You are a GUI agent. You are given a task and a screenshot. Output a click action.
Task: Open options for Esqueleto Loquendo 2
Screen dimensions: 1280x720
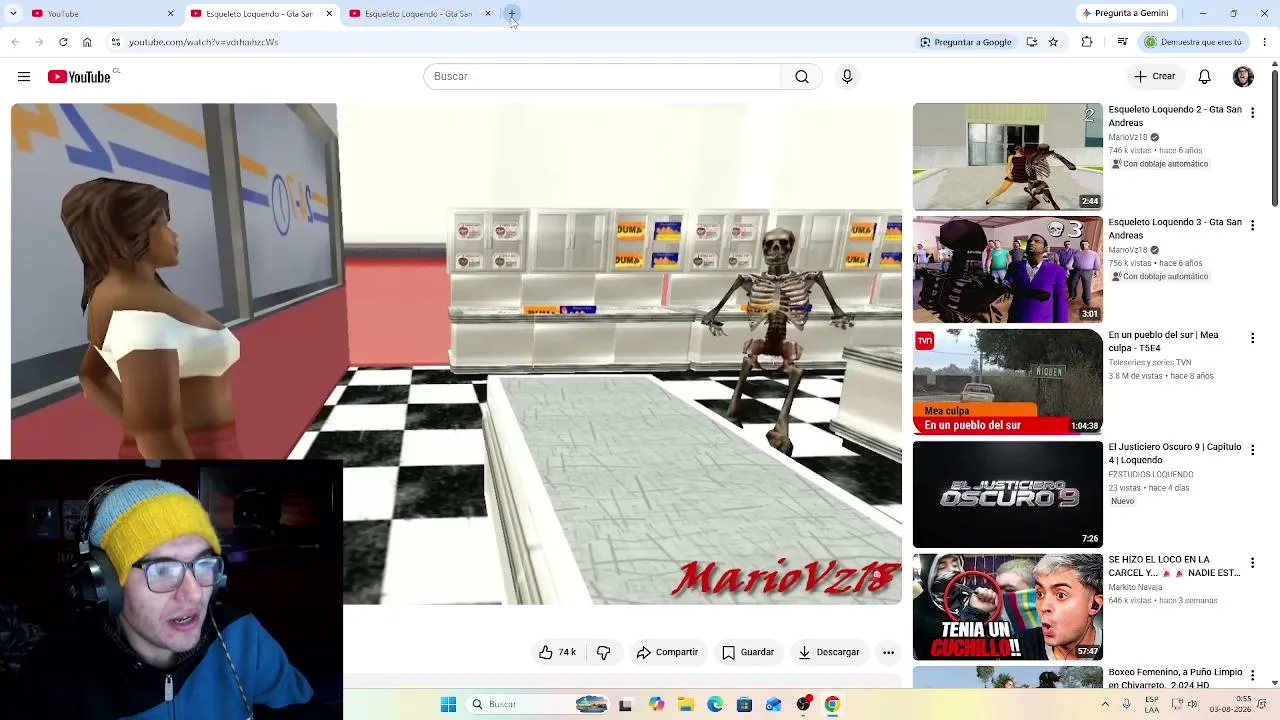coord(1252,114)
